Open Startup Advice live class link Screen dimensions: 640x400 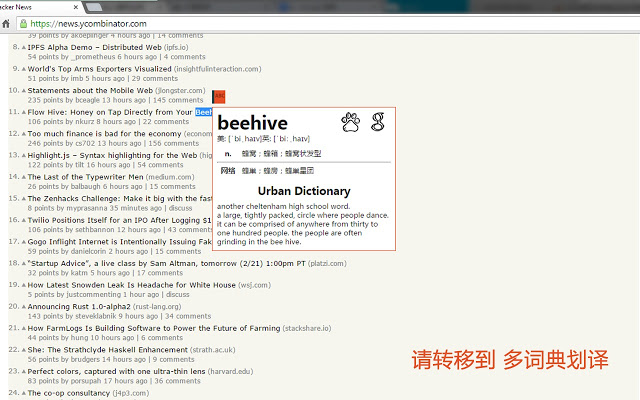click(x=167, y=264)
